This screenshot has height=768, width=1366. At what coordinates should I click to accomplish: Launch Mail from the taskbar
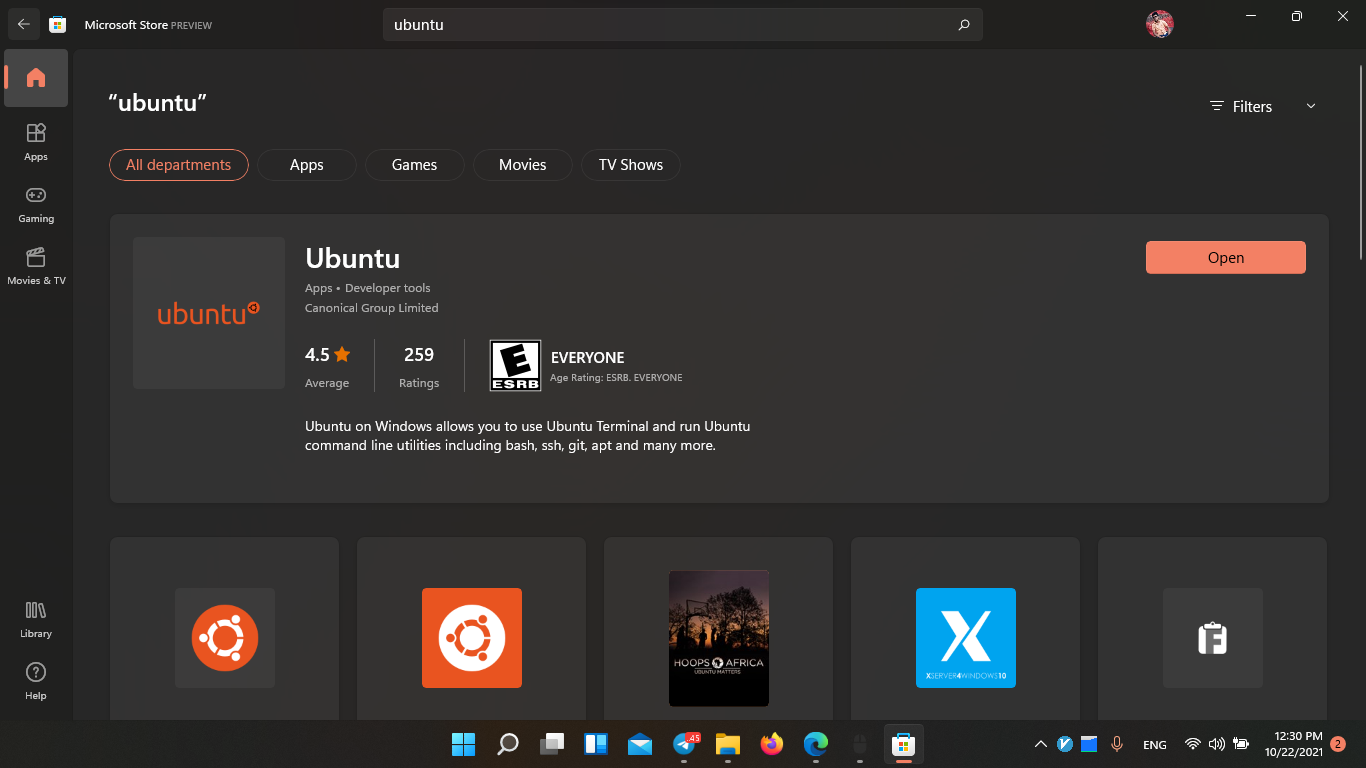click(640, 744)
